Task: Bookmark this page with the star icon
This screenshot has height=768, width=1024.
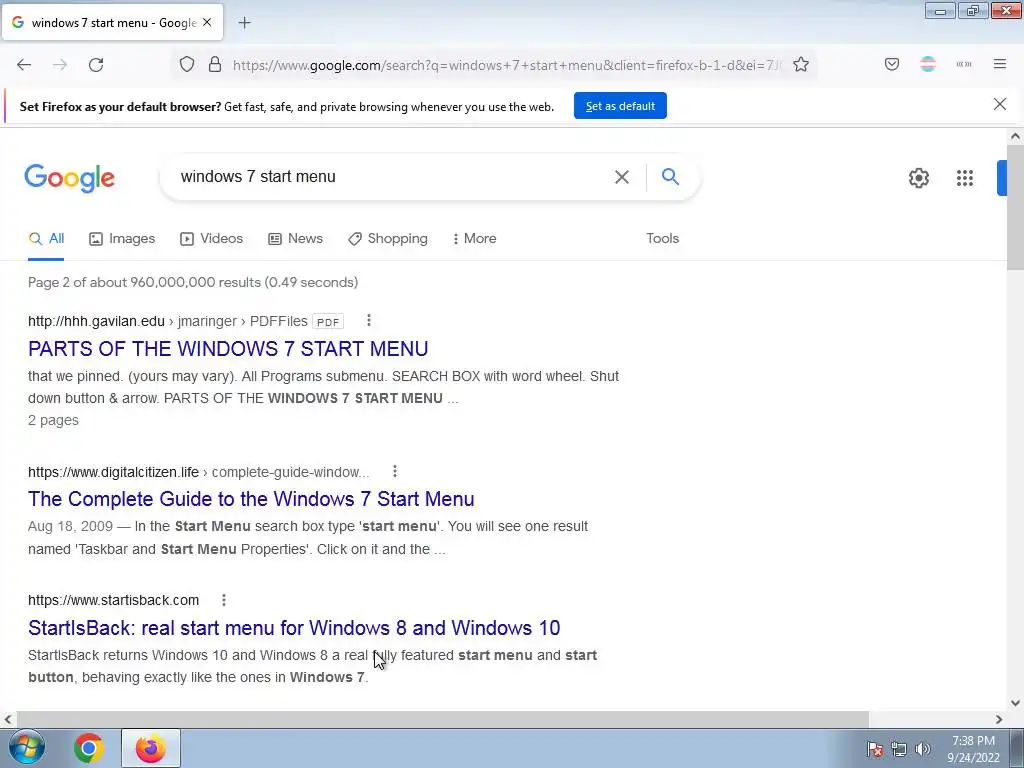Action: [x=801, y=65]
